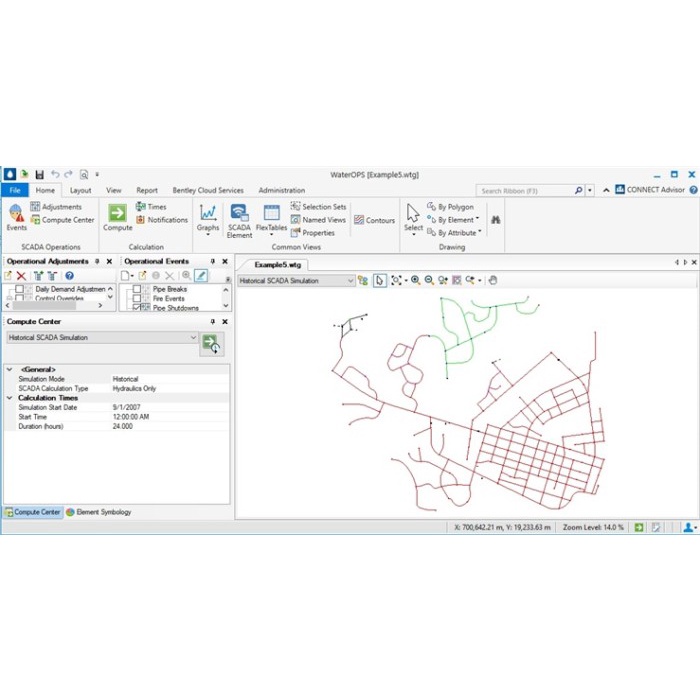Viewport: 700px width, 700px height.
Task: Toggle the highlighted pencil icon in Operational Events toolbar
Action: point(201,276)
